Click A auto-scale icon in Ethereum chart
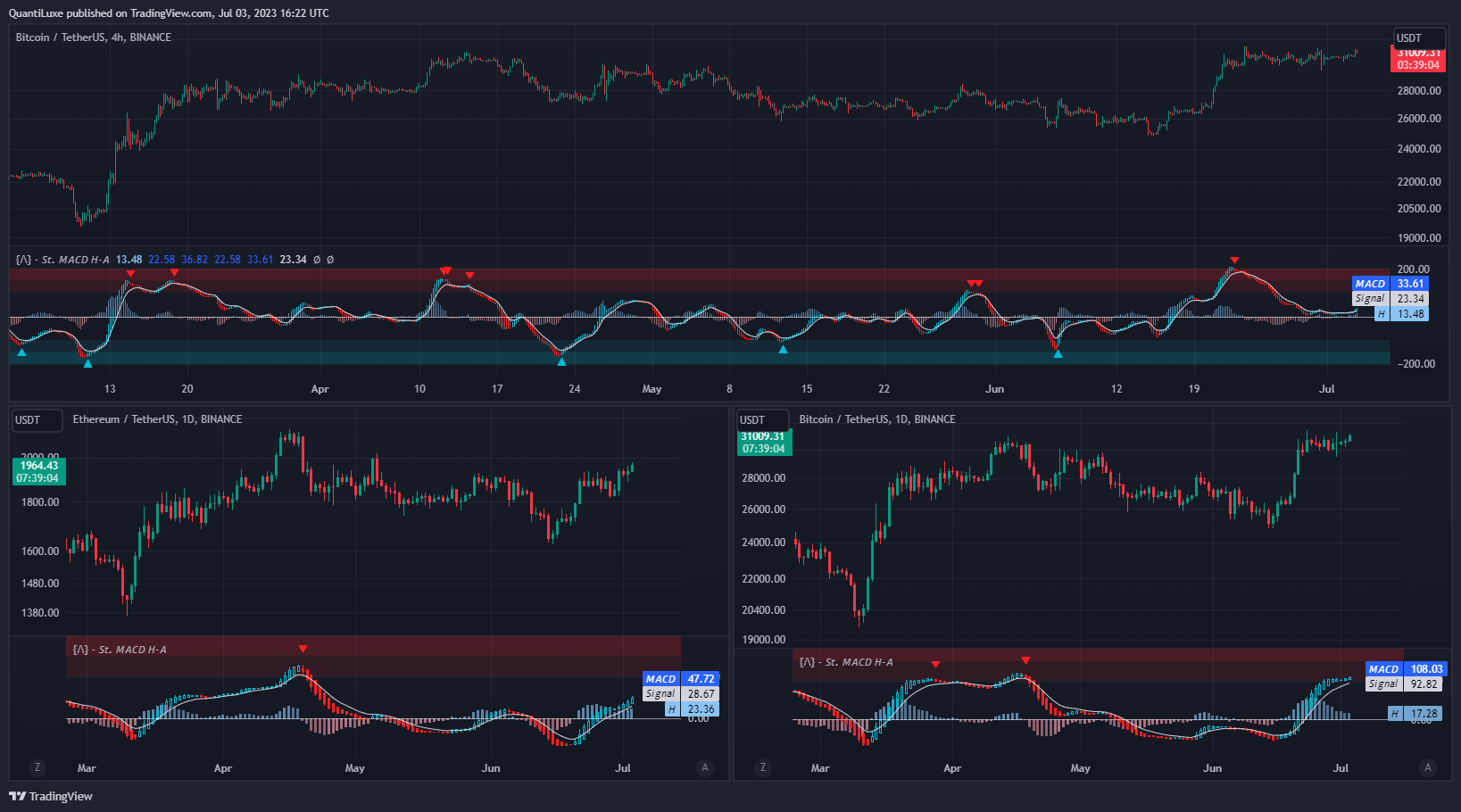Viewport: 1461px width, 812px height. coord(705,767)
